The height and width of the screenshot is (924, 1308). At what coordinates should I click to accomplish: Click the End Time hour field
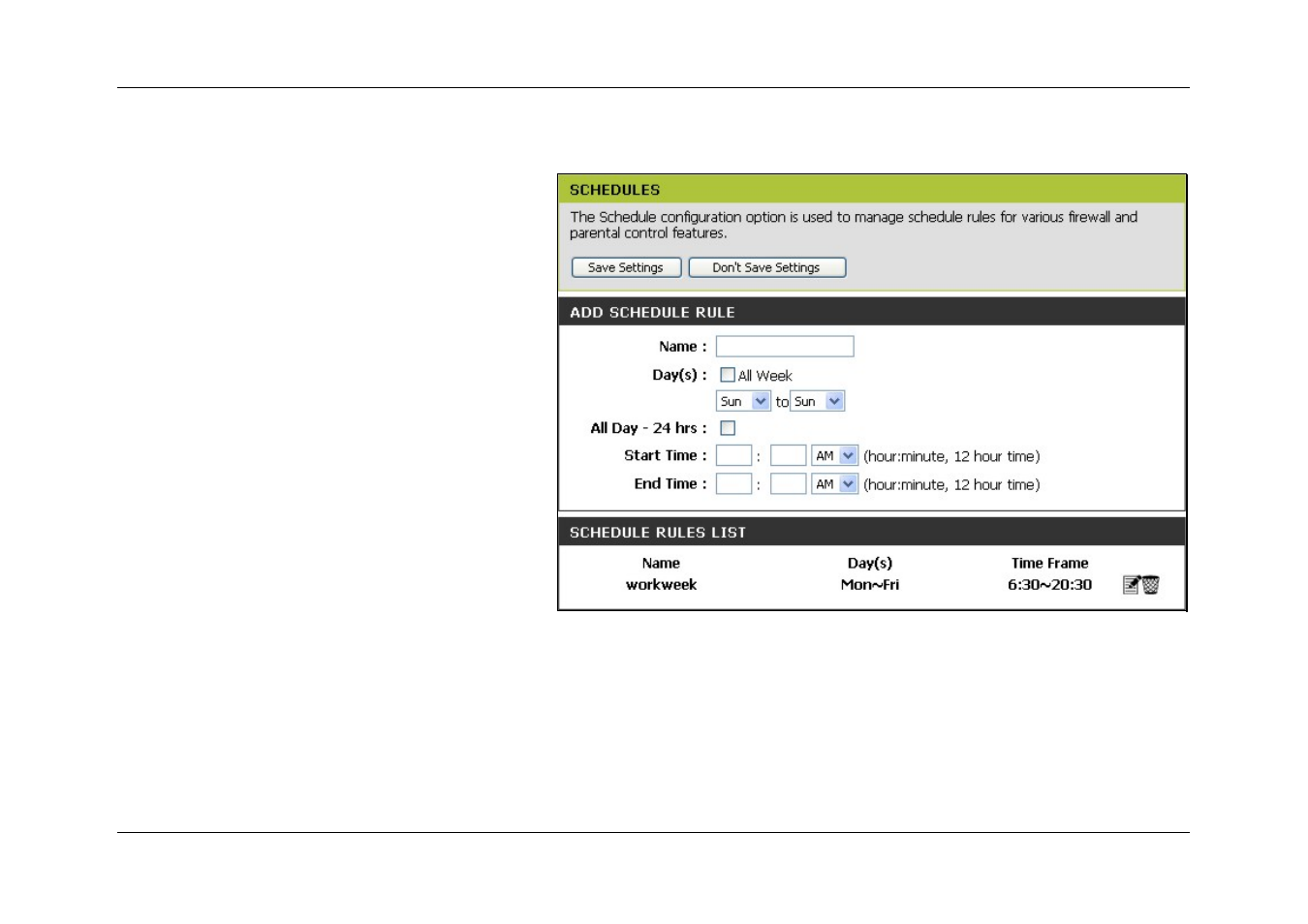(x=733, y=484)
